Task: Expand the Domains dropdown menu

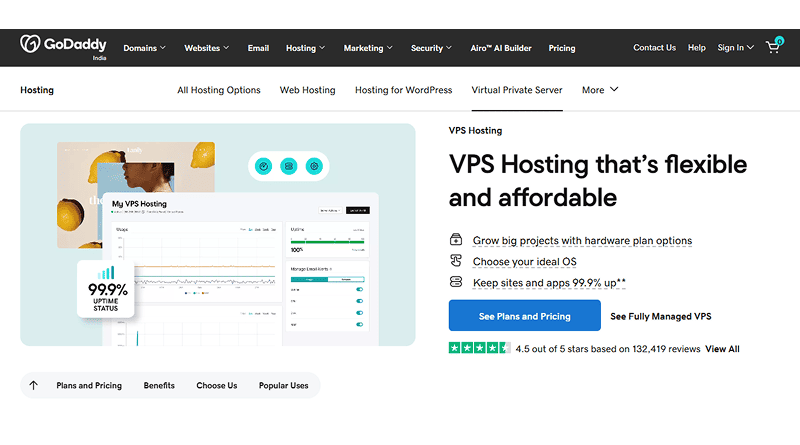Action: [144, 48]
